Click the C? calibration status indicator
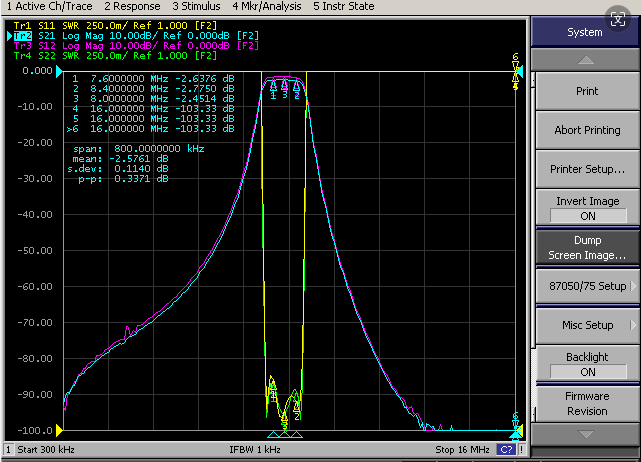 coord(506,450)
